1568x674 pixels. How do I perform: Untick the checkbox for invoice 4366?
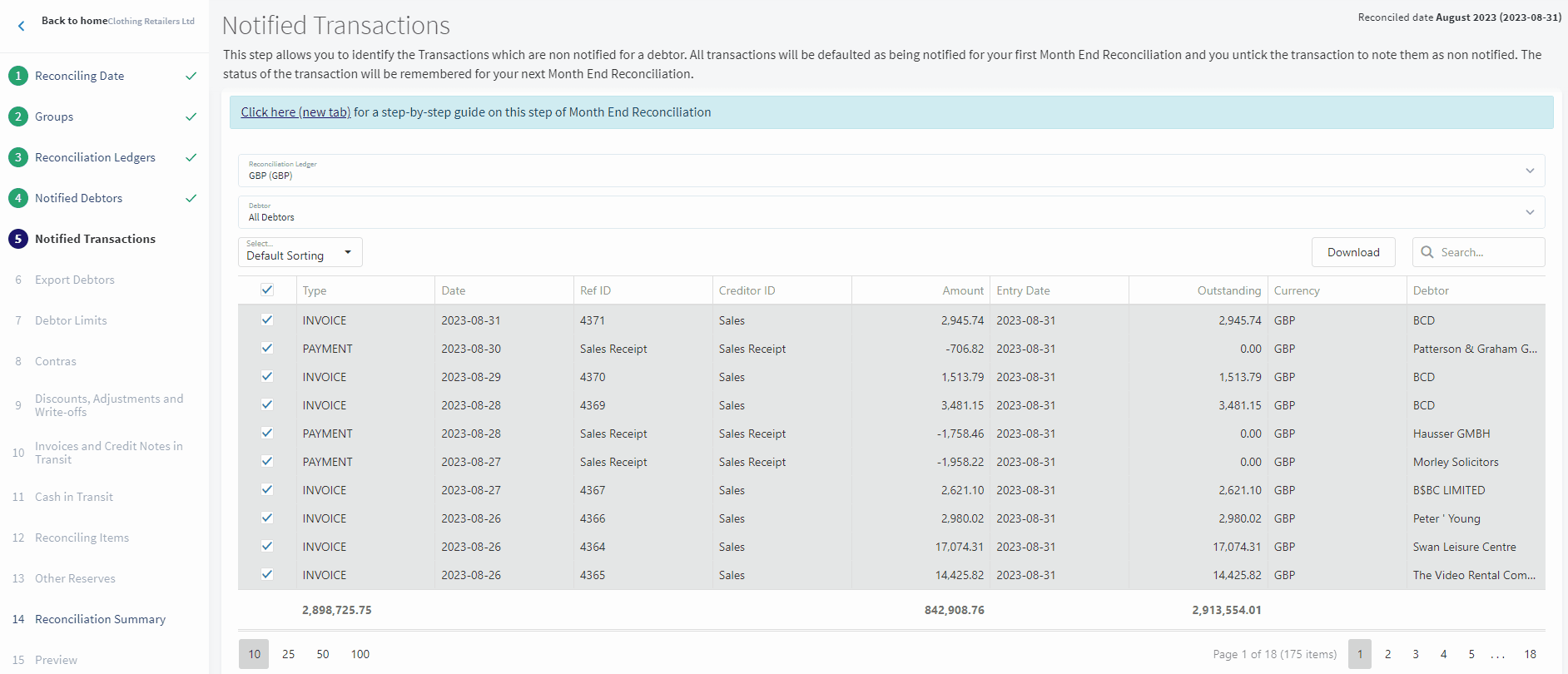[x=267, y=518]
